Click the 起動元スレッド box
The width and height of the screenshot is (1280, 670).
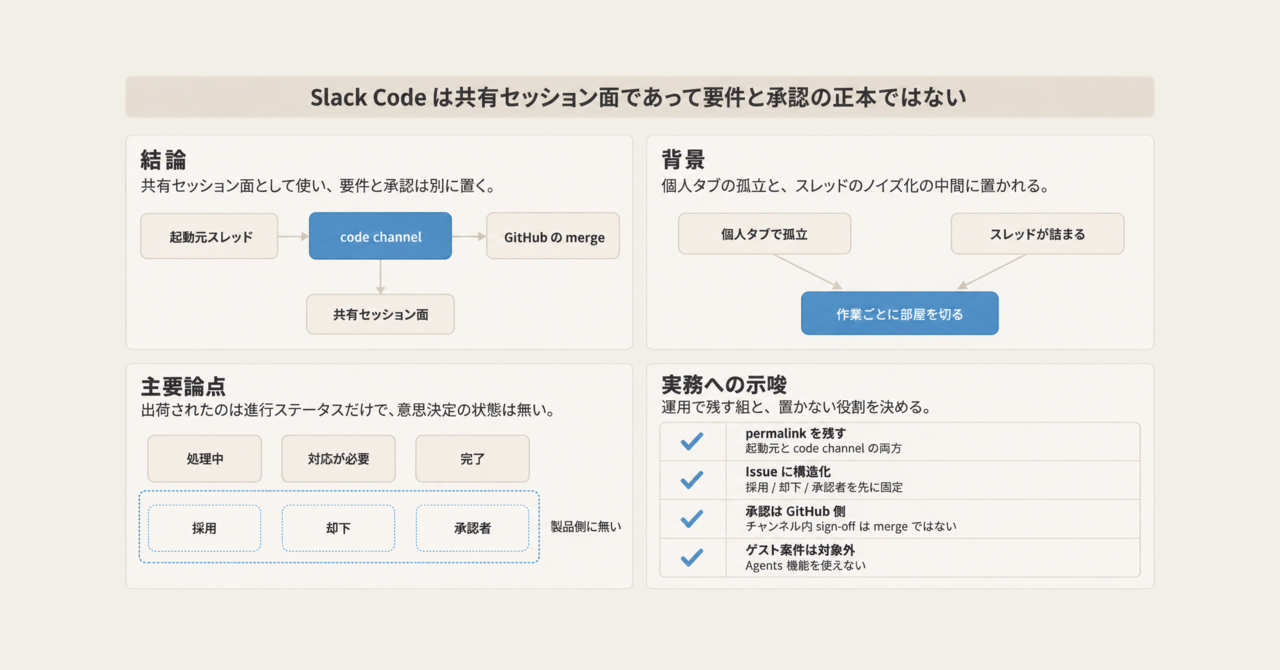tap(210, 237)
